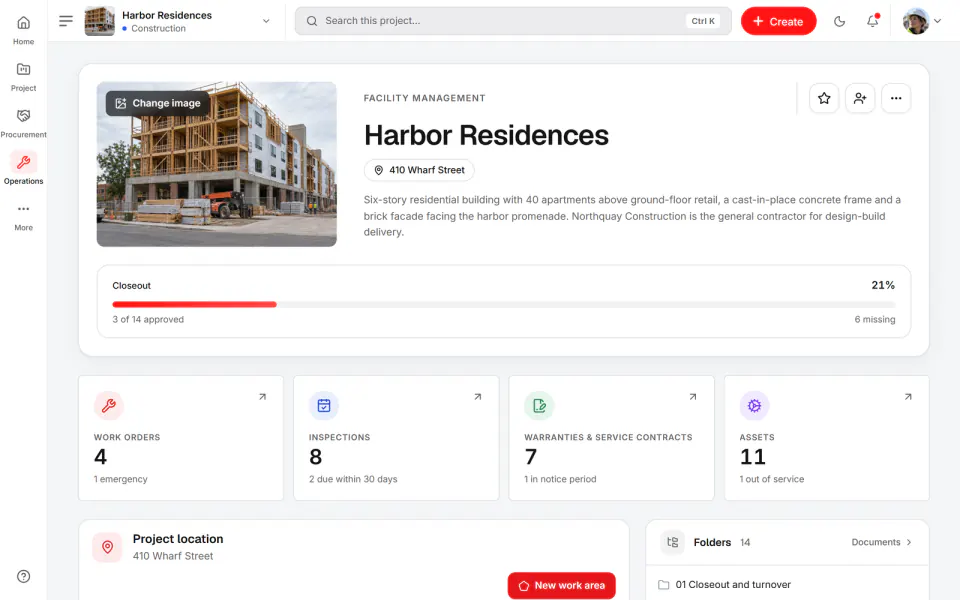Add a member with person-plus icon

[x=860, y=98]
